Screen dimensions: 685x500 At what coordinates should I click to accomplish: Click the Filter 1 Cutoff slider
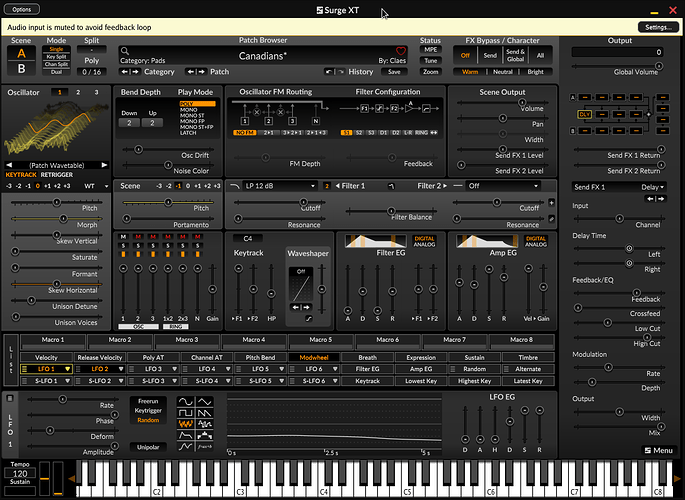coord(280,203)
